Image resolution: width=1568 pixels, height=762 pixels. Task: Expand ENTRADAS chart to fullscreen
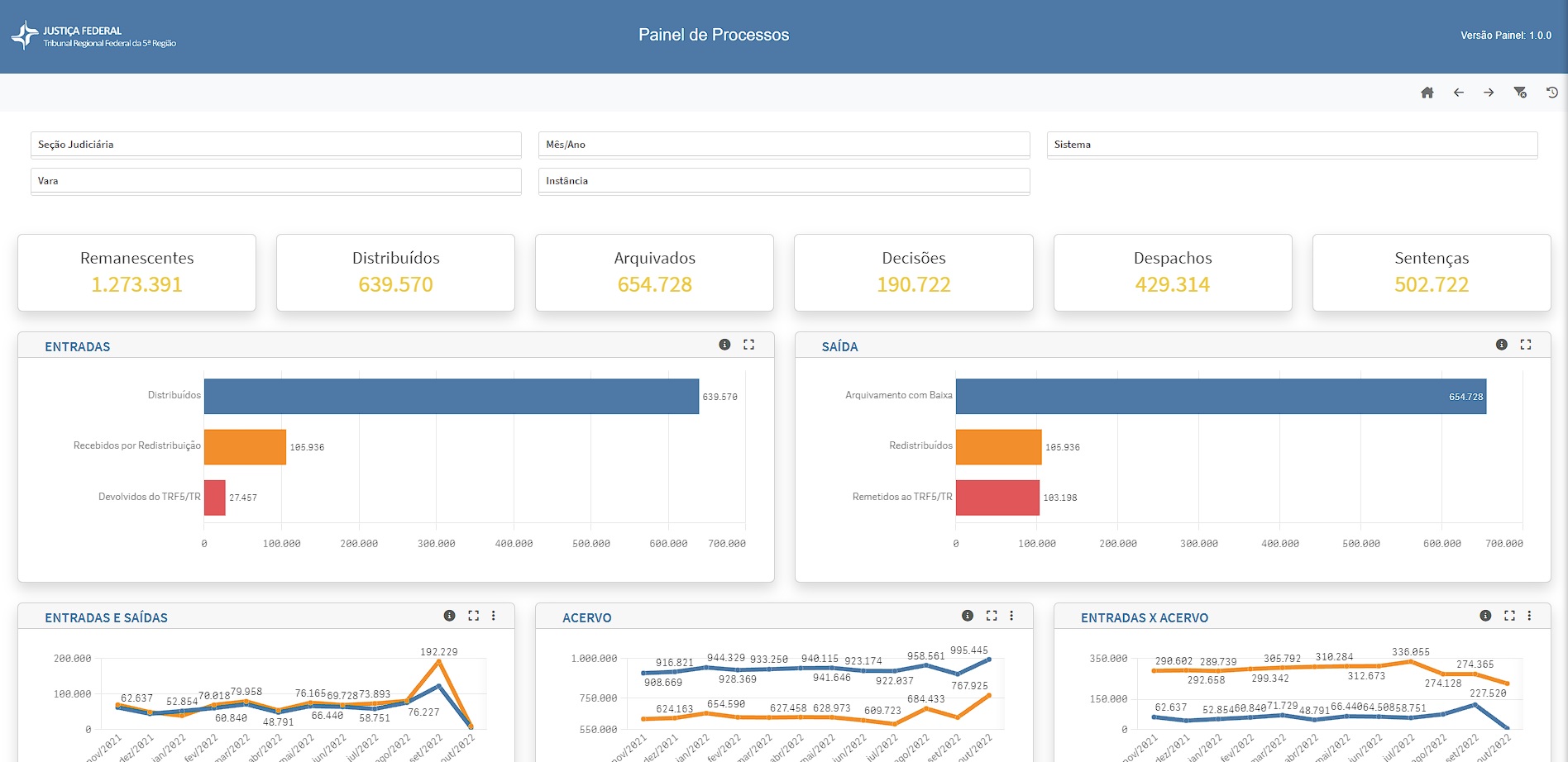[x=749, y=345]
